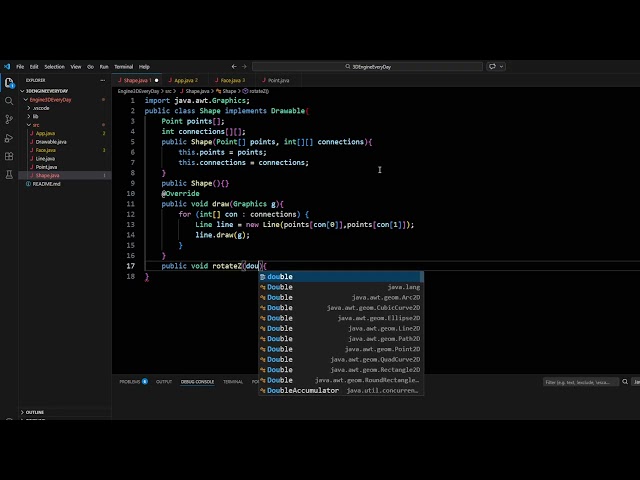Screen dimensions: 640x480
Task: Open the Search view in the activity bar
Action: (9, 101)
